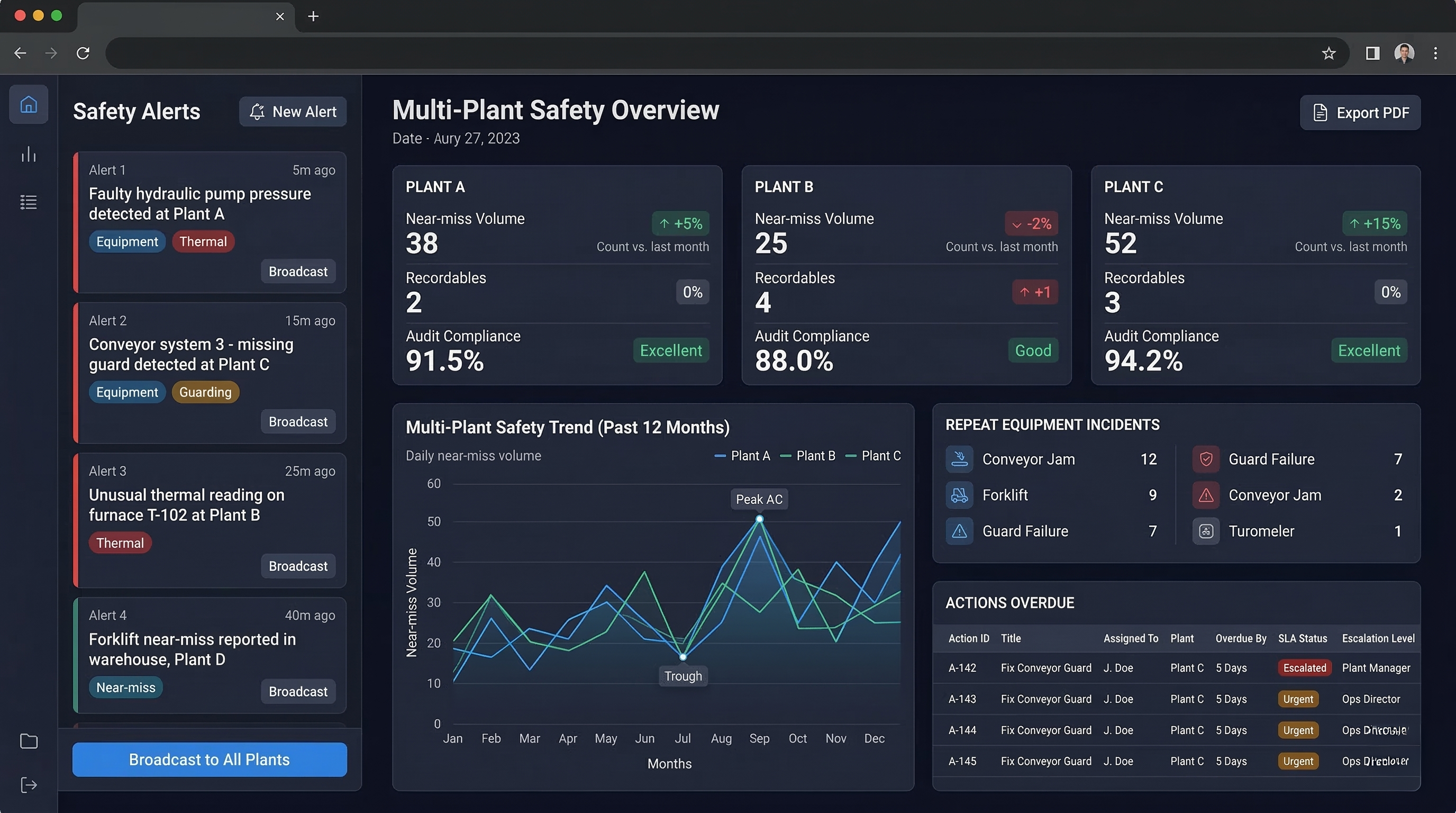Open the browser three-dot menu

pos(1435,52)
